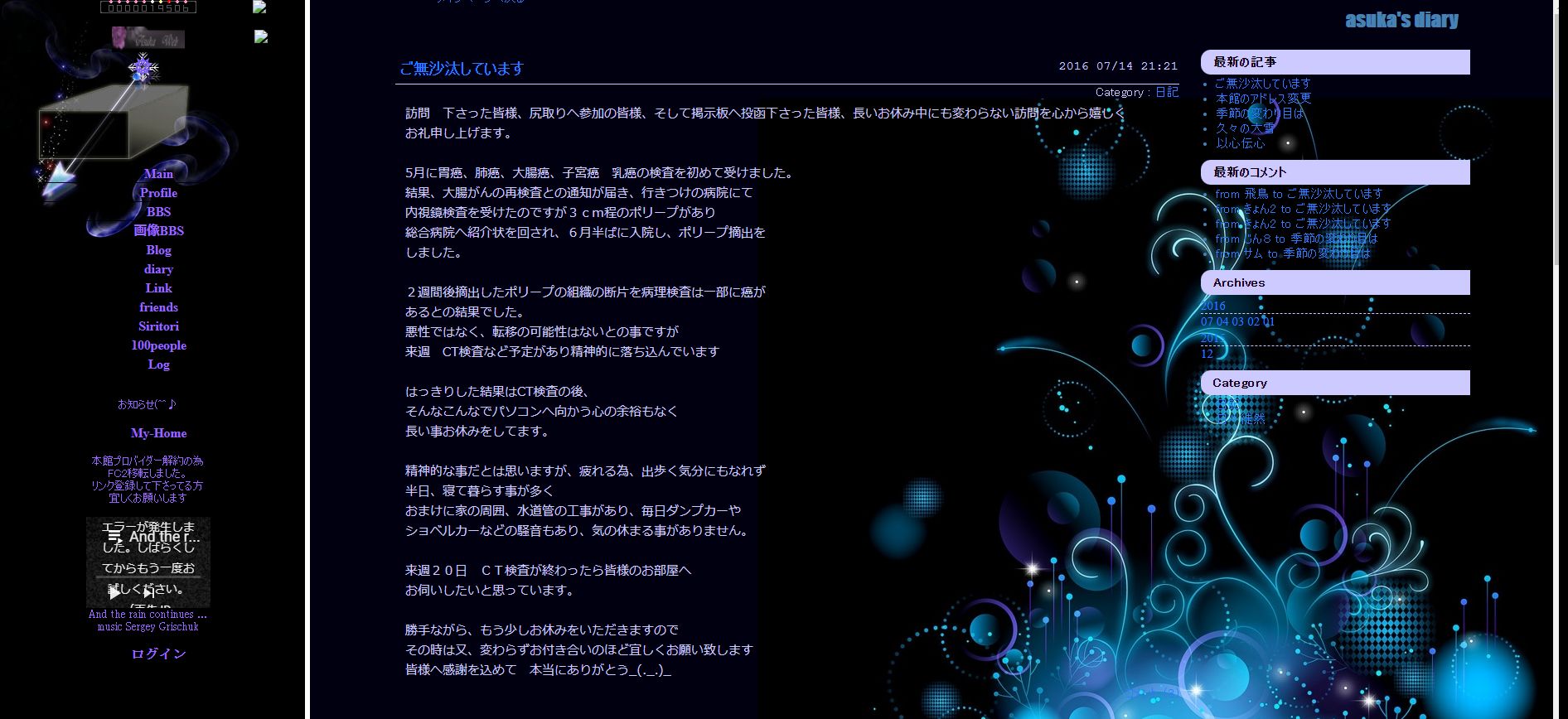
Task: Click the ご無沙汰しています post title
Action: point(462,69)
